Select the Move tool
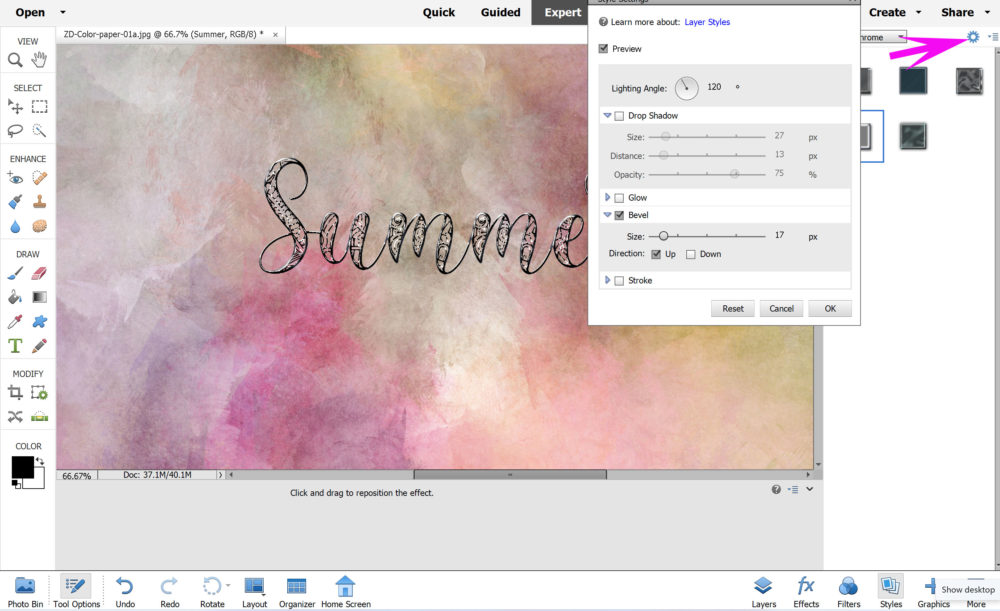This screenshot has height=611, width=1000. (15, 107)
